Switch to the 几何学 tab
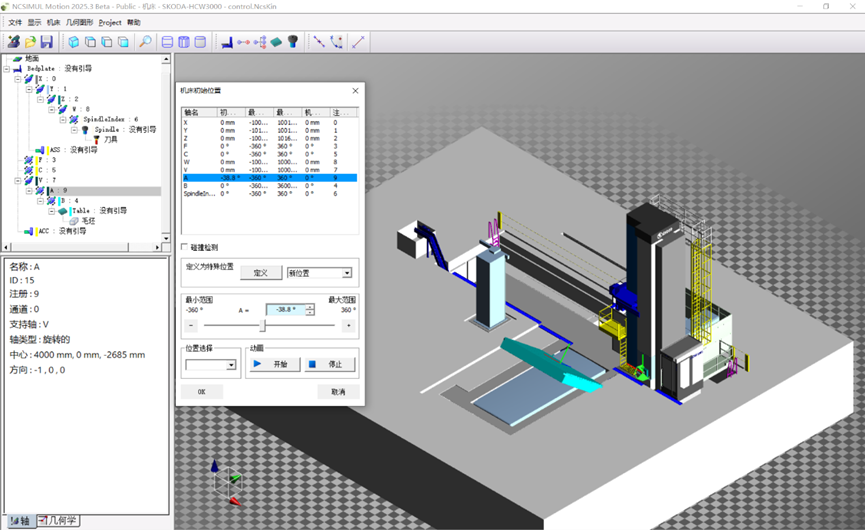Image resolution: width=865 pixels, height=530 pixels. click(x=58, y=520)
